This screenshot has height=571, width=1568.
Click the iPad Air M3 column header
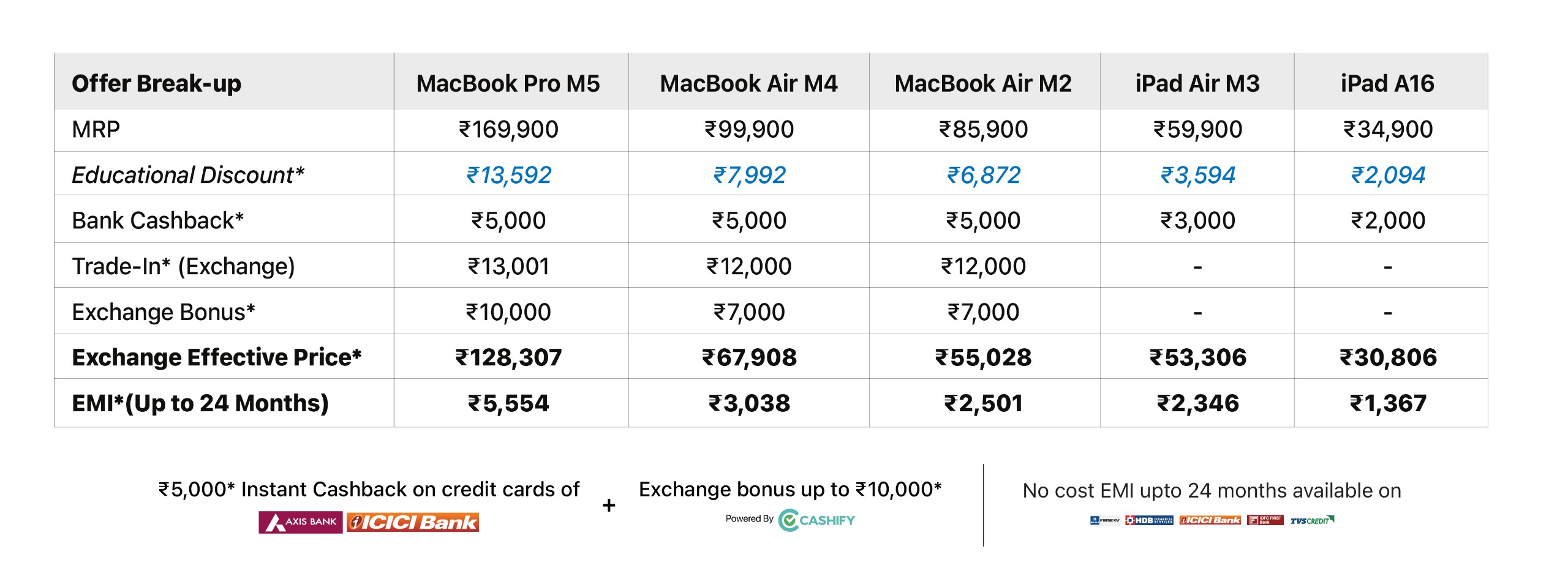1197,83
